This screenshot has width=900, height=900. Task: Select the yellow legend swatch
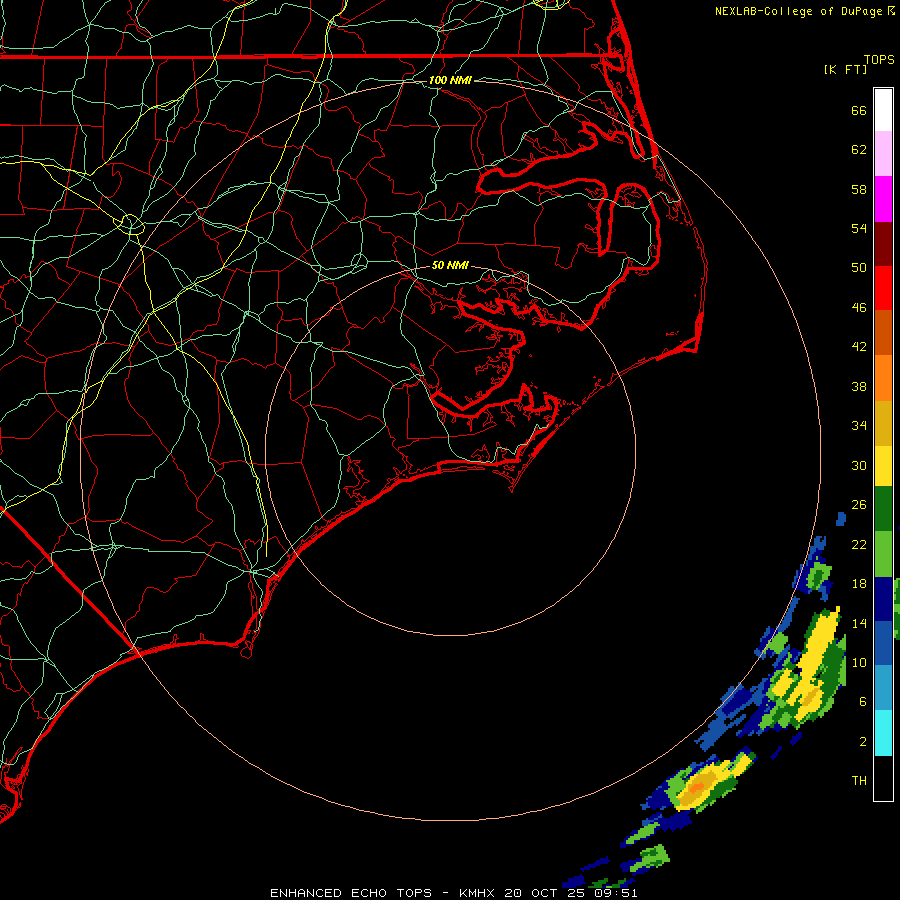click(x=883, y=466)
